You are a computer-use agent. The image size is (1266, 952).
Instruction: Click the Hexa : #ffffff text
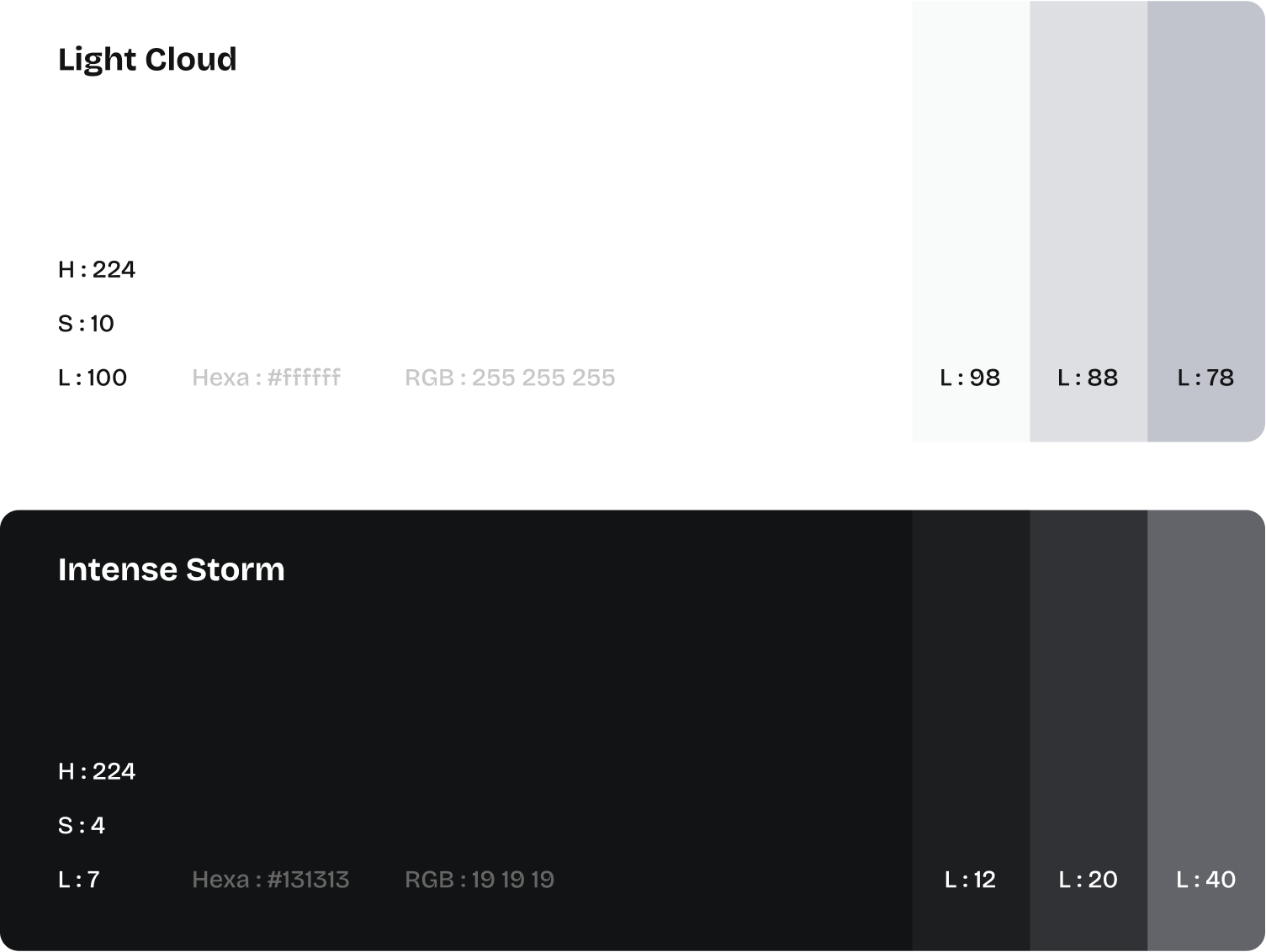point(266,378)
